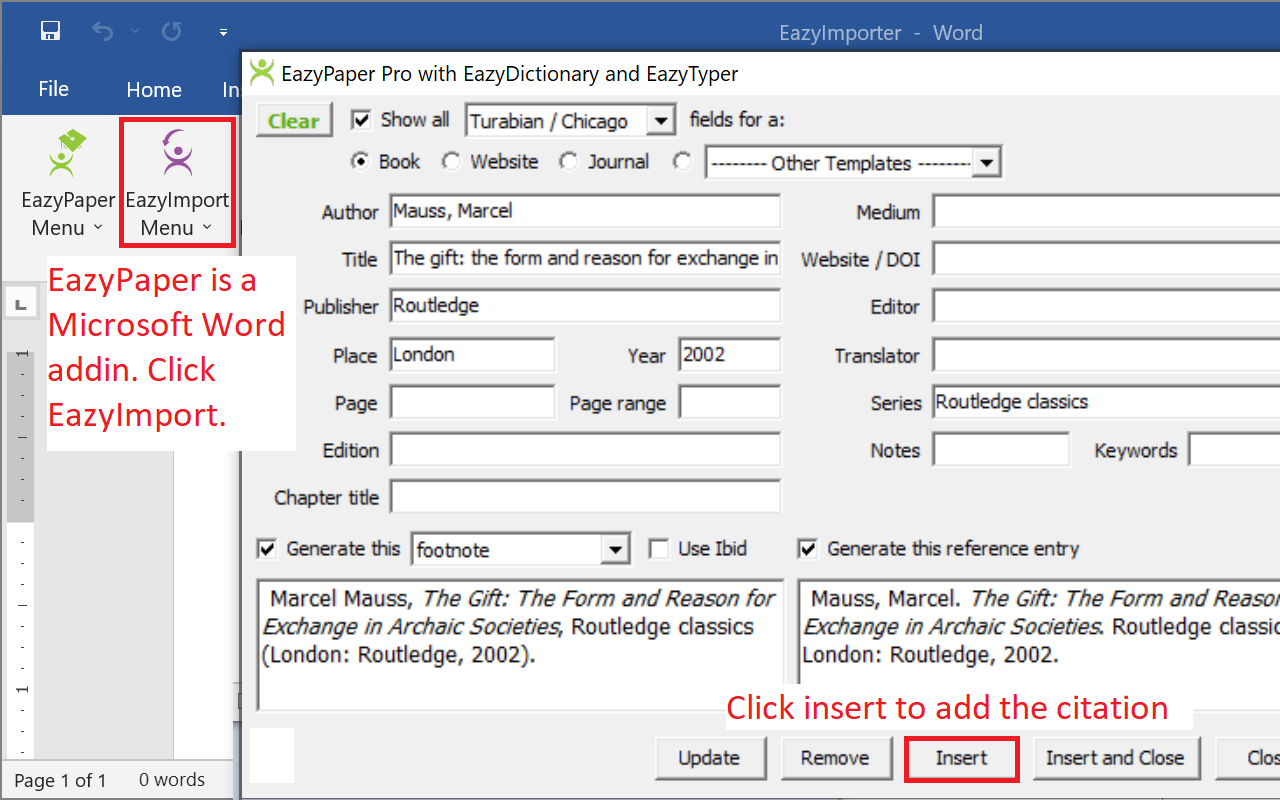
Task: Click the Series field with Routledge classics
Action: (x=1106, y=402)
